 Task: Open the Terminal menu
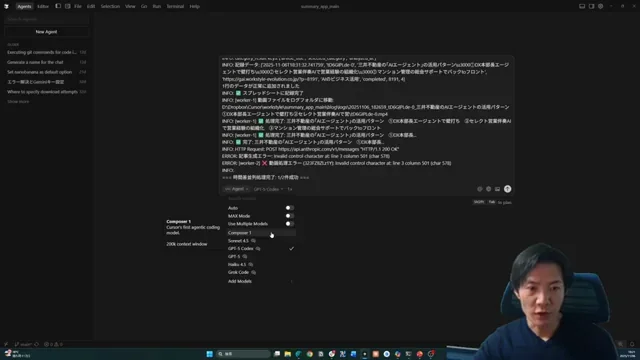coord(175,6)
